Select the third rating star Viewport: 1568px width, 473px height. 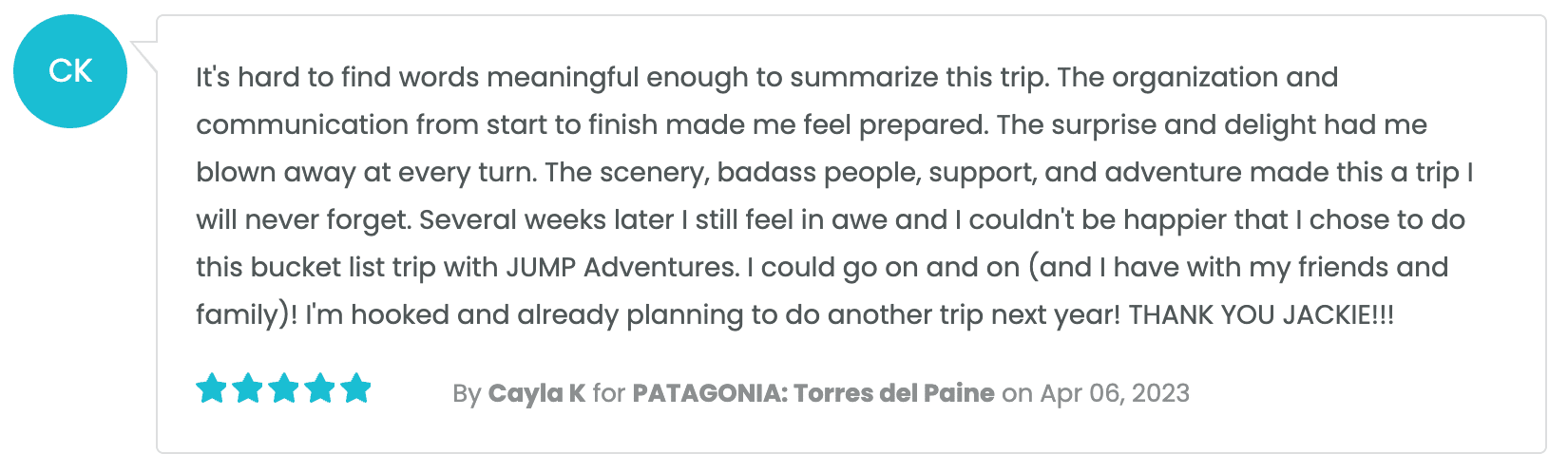click(x=283, y=388)
